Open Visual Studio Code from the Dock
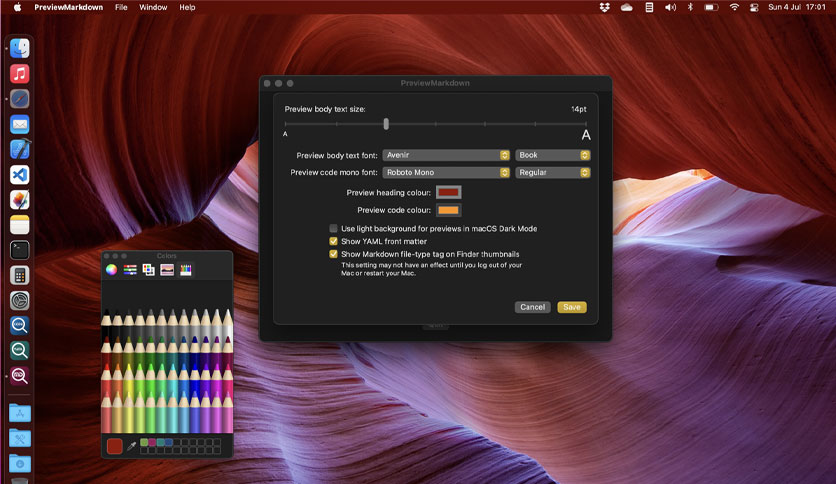This screenshot has width=836, height=484. click(20, 174)
